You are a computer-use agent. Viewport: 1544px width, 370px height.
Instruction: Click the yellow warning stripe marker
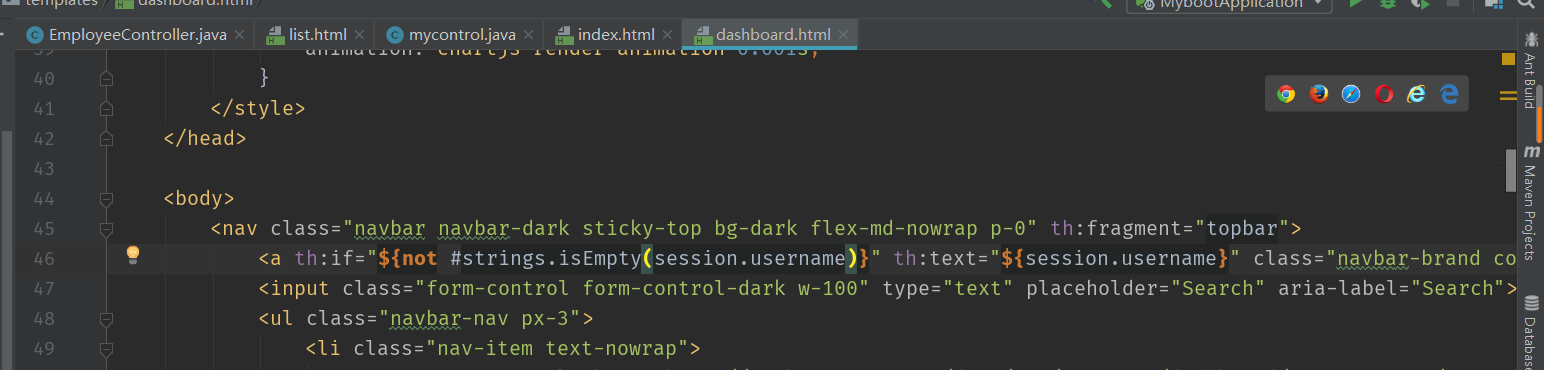(1508, 96)
